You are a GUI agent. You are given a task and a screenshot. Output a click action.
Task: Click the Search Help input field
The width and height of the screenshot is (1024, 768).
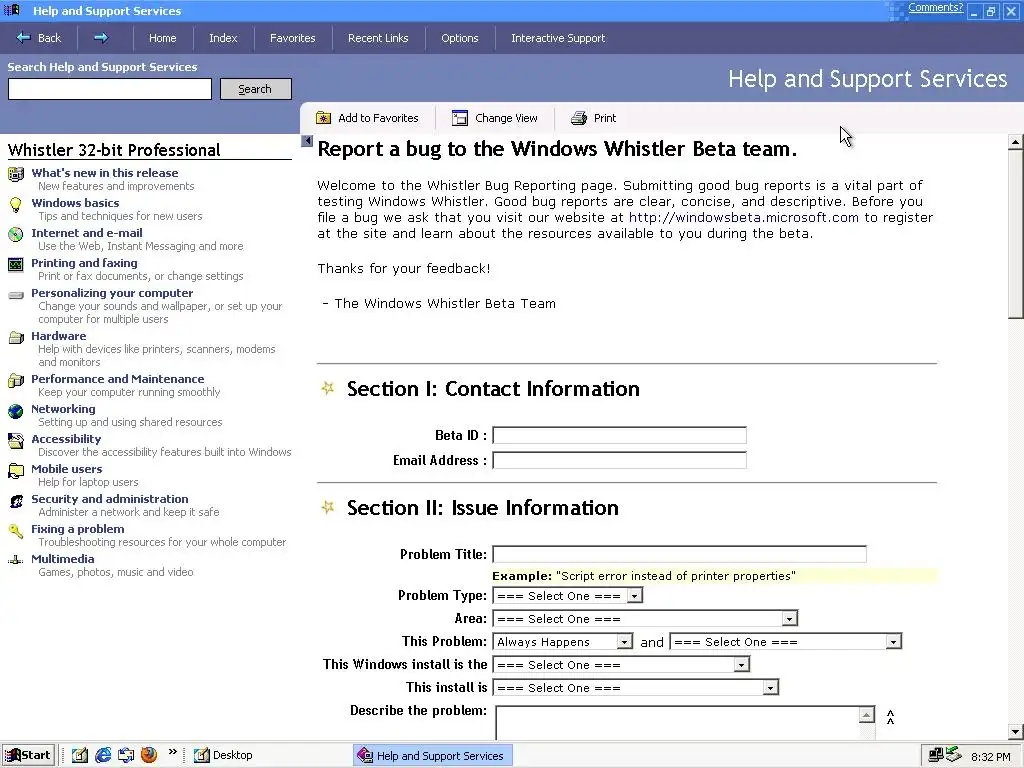pyautogui.click(x=110, y=89)
